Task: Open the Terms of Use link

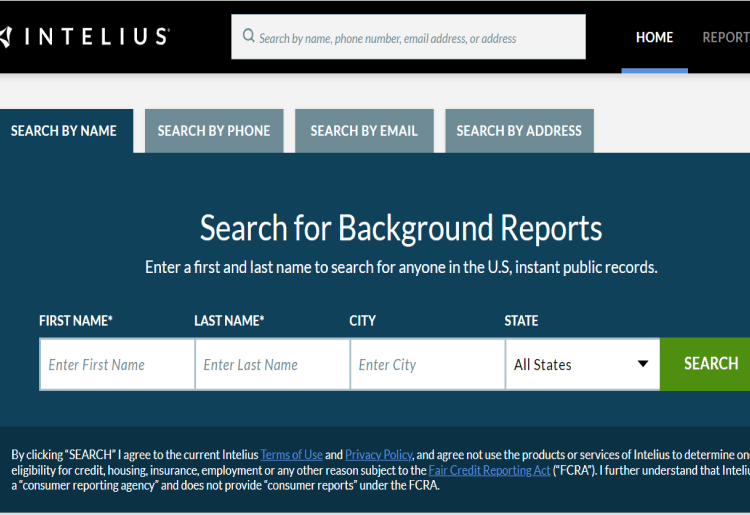Action: (291, 454)
